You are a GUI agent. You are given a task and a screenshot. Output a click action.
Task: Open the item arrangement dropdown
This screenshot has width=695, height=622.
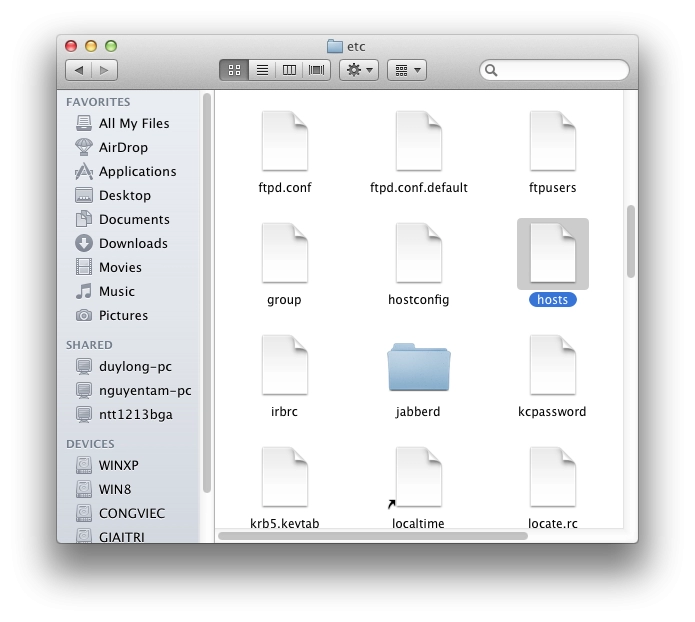tap(407, 70)
